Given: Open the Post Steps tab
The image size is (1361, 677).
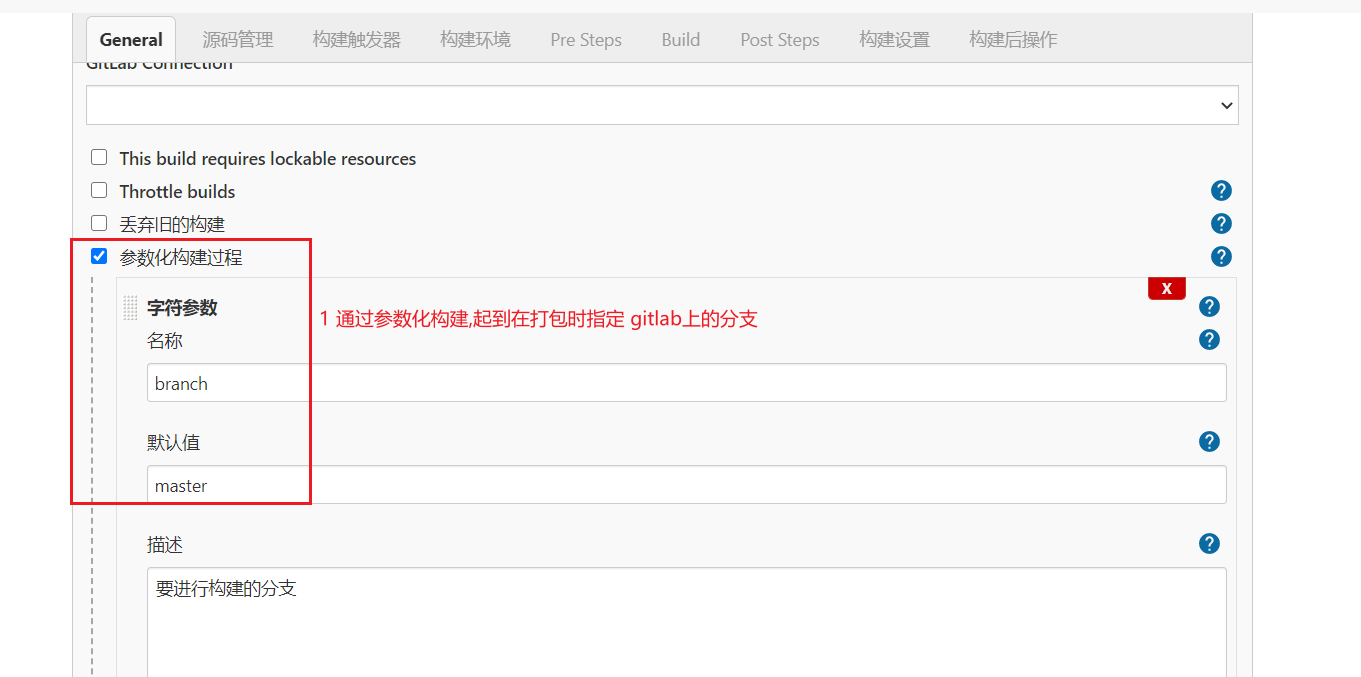Looking at the screenshot, I should tap(780, 40).
